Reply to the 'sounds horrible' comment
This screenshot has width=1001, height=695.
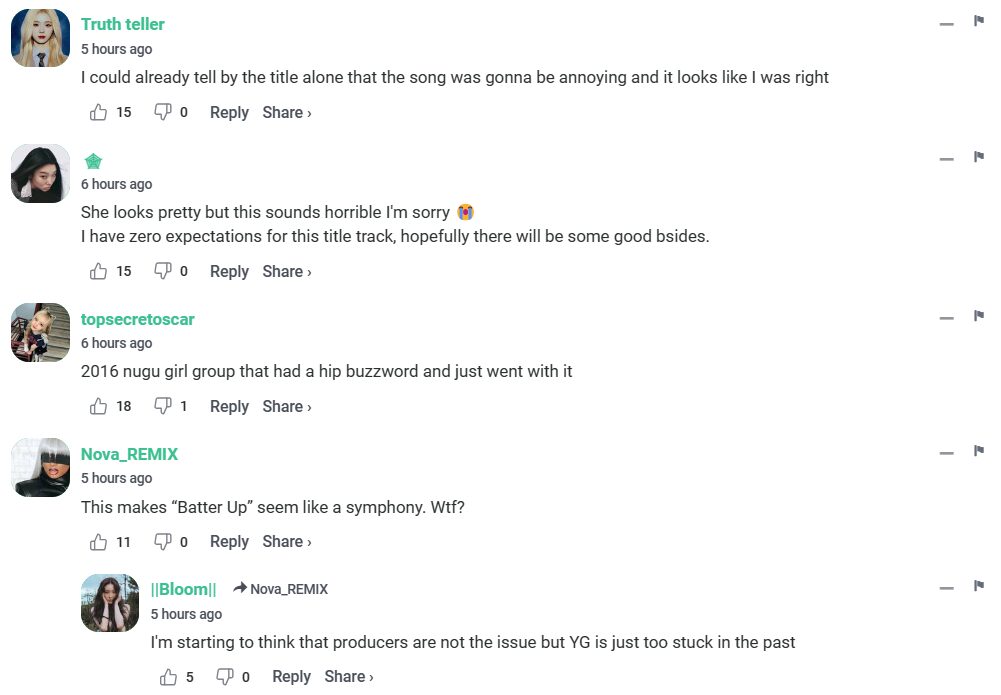229,271
